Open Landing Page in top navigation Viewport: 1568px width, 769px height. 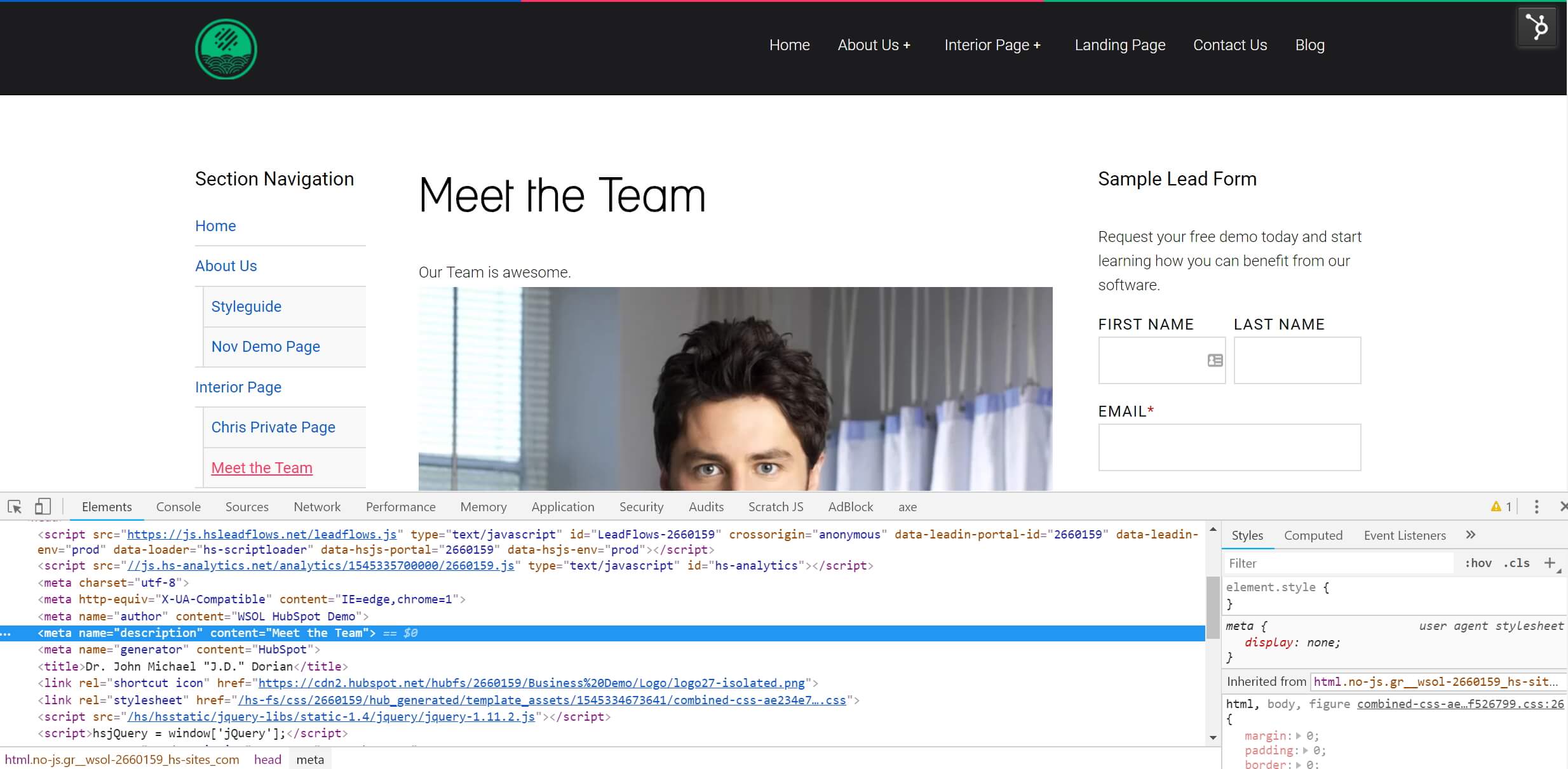coord(1120,45)
